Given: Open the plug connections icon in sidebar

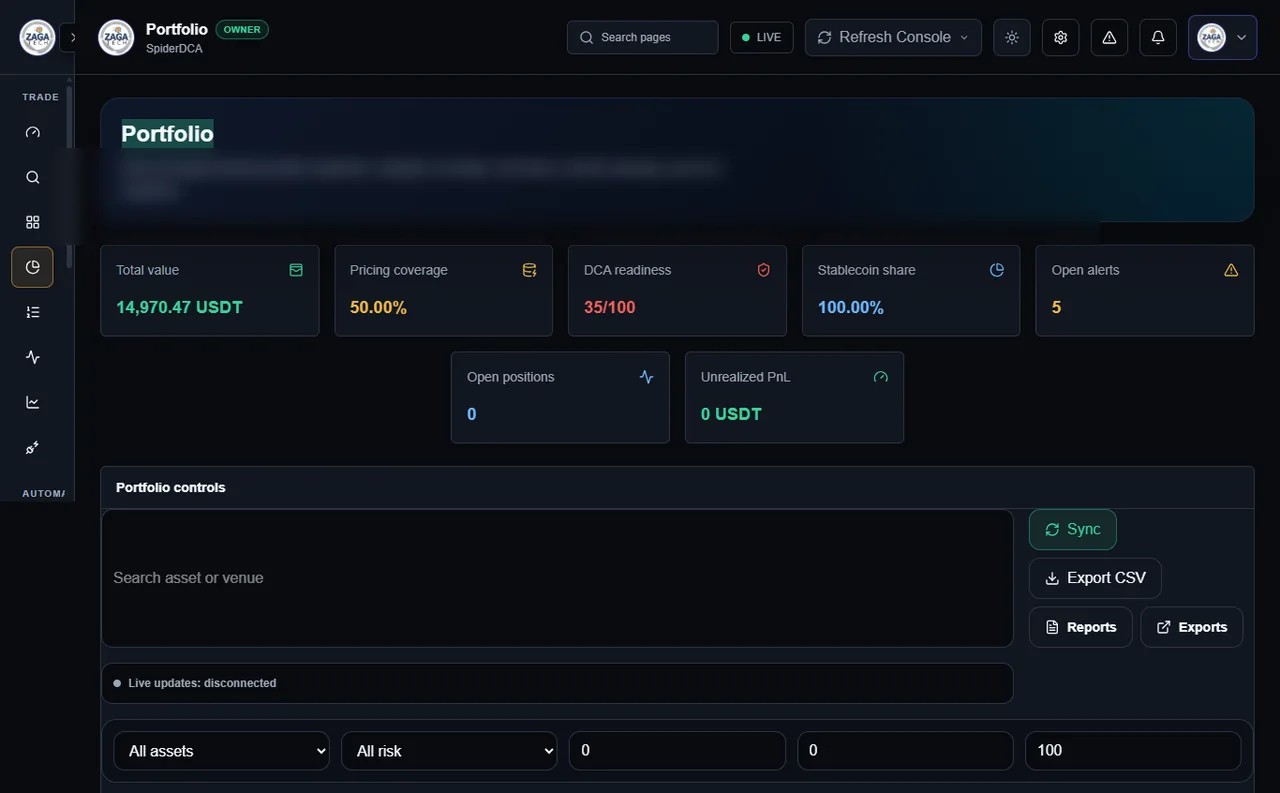Looking at the screenshot, I should pos(32,447).
